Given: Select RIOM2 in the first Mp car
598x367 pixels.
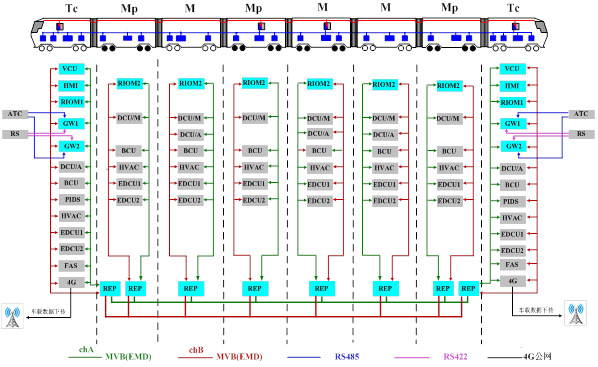Looking at the screenshot, I should pyautogui.click(x=129, y=84).
